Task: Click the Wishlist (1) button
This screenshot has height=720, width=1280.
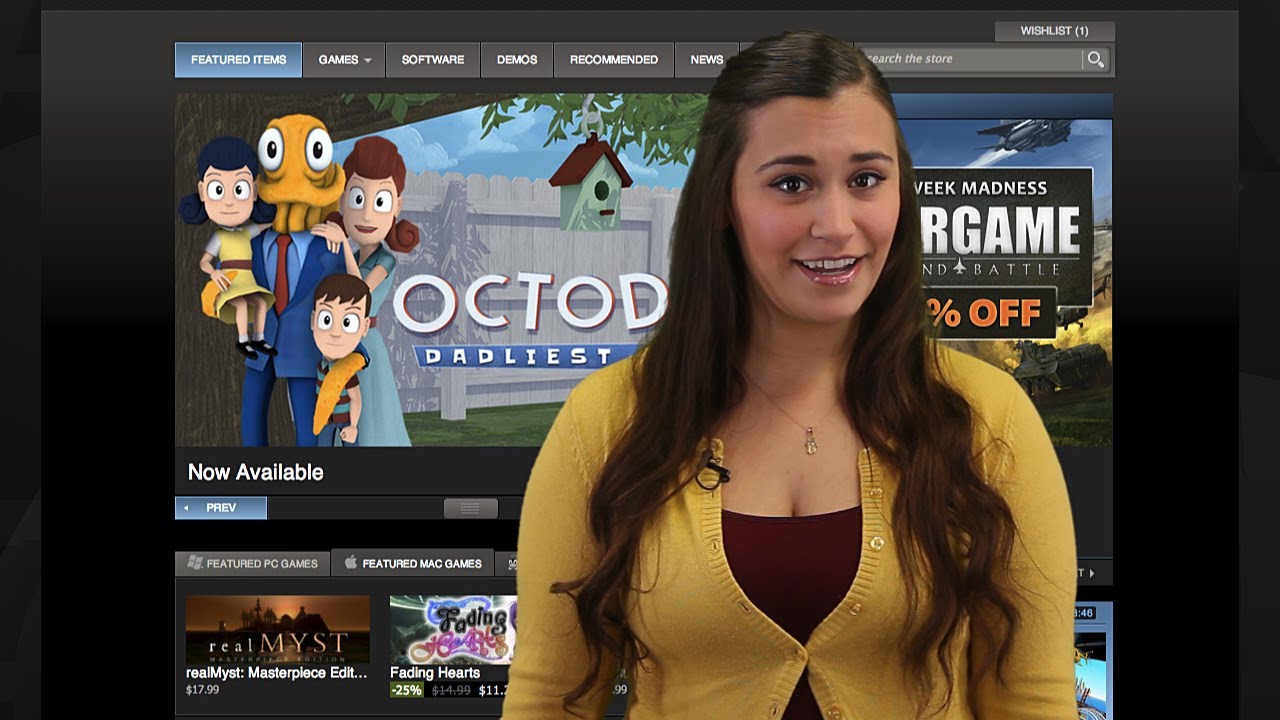Action: (1054, 31)
